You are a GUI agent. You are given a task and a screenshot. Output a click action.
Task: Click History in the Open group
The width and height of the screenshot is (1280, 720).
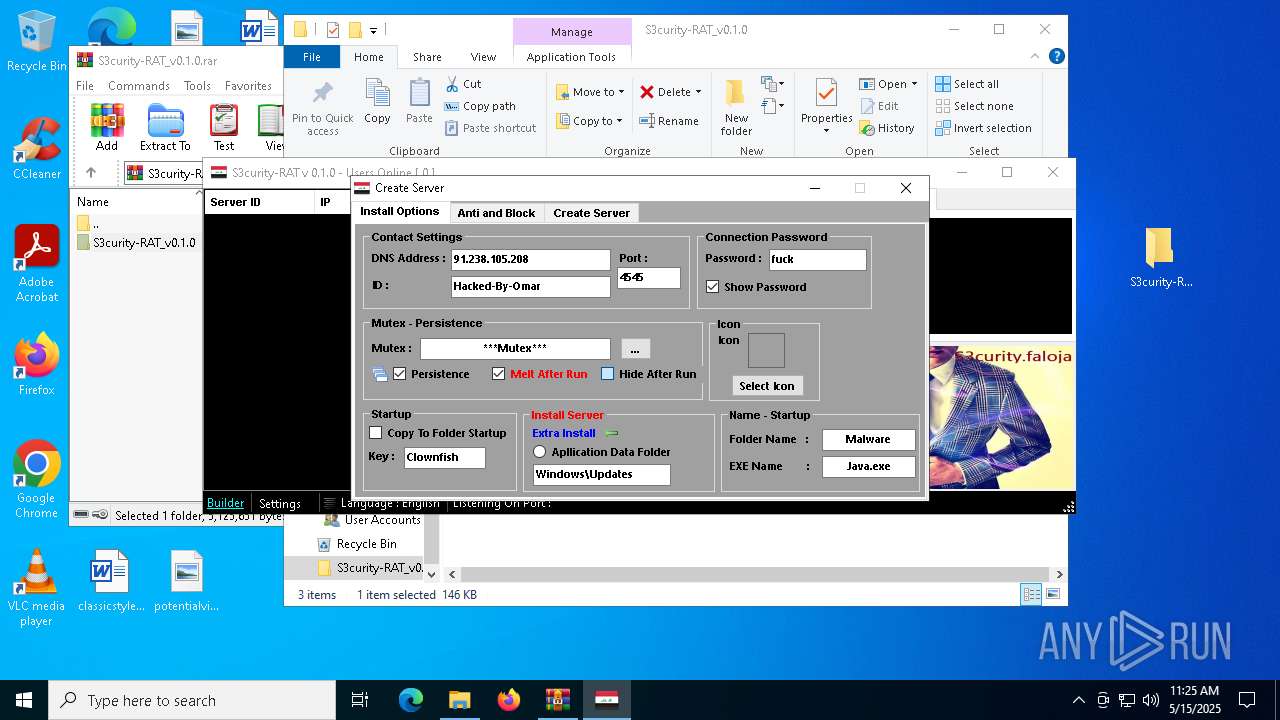[x=887, y=128]
